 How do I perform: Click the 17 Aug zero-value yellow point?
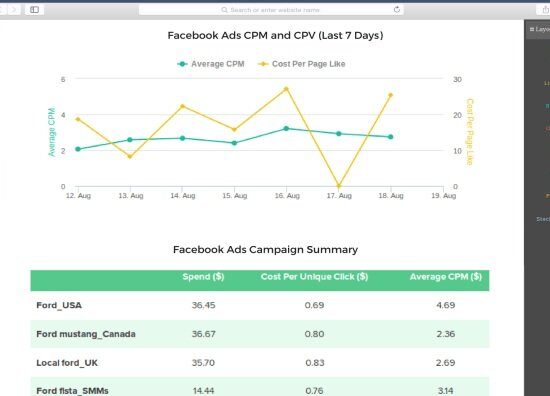click(338, 186)
